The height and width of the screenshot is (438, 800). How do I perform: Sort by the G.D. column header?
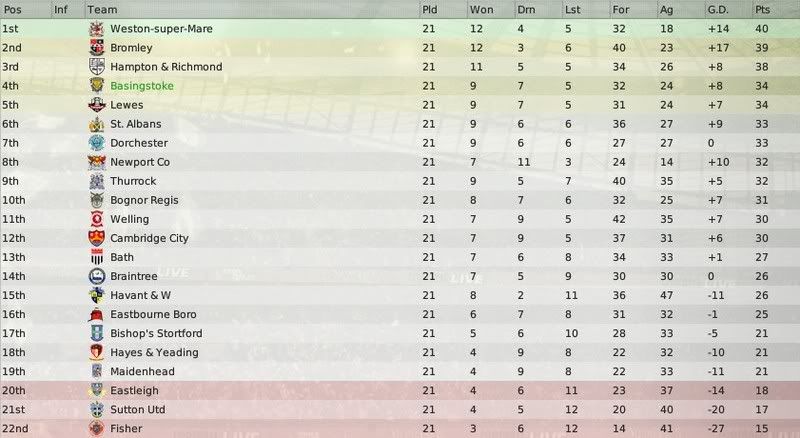pyautogui.click(x=717, y=10)
